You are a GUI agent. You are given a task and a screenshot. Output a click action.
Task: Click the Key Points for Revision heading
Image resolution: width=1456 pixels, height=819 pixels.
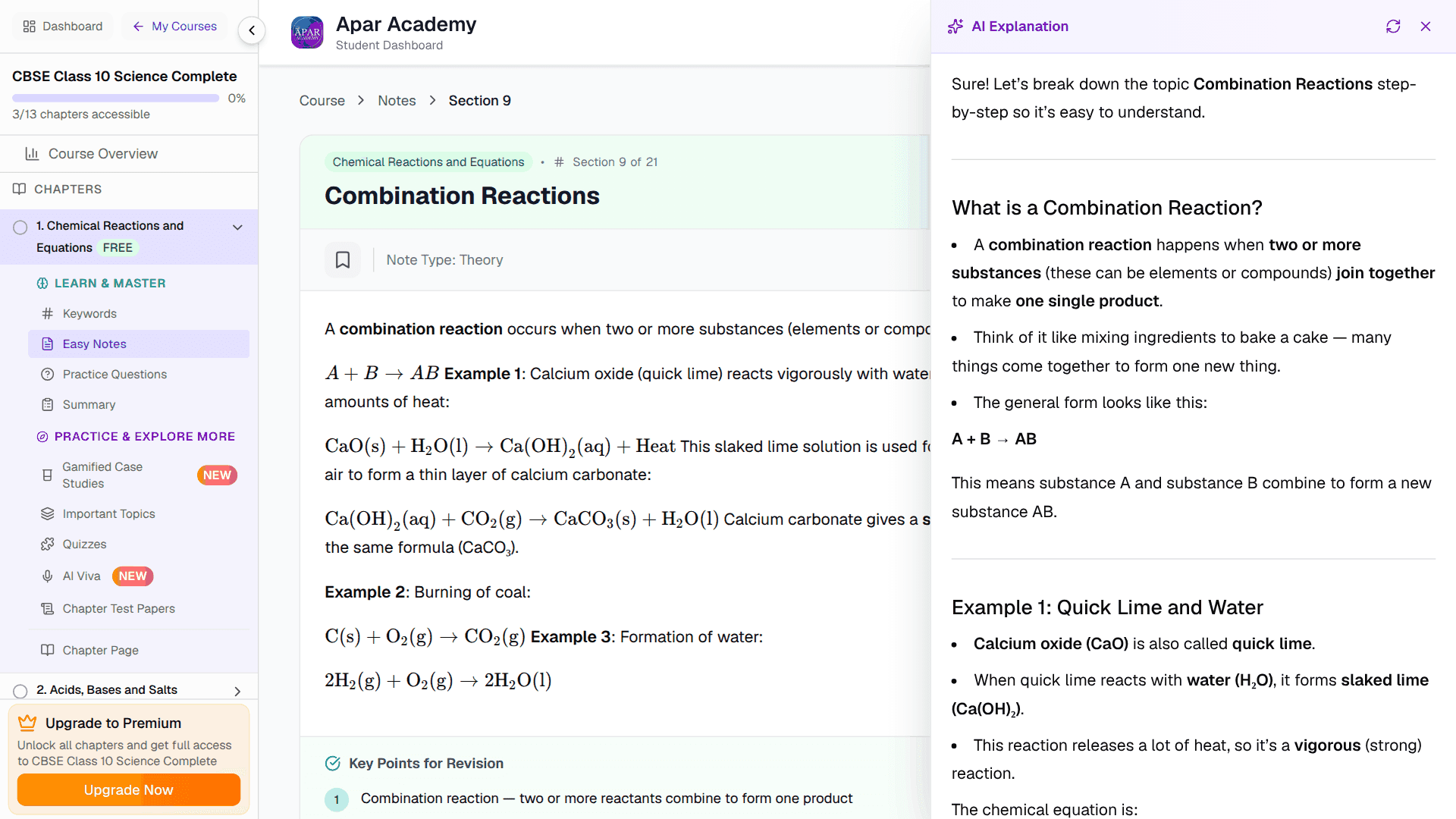[426, 764]
